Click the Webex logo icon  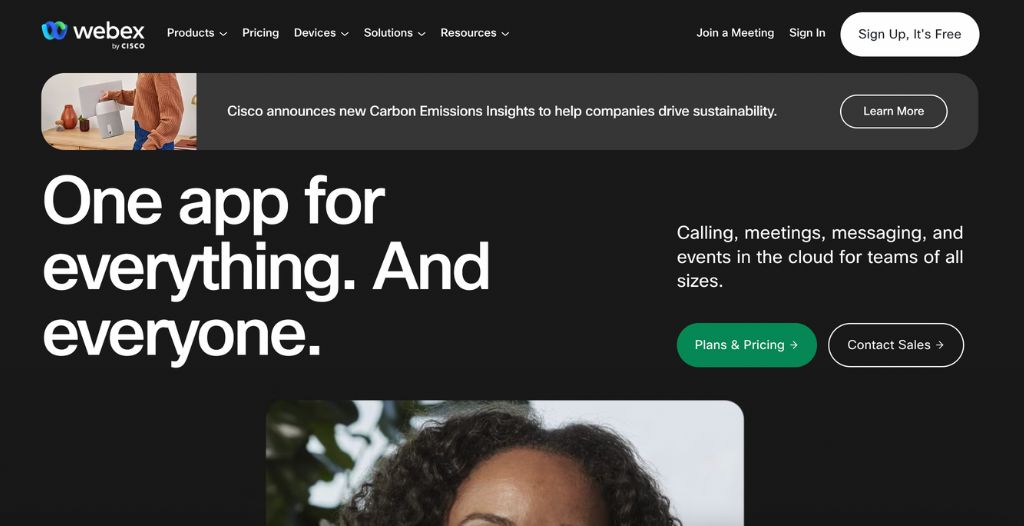pyautogui.click(x=54, y=31)
